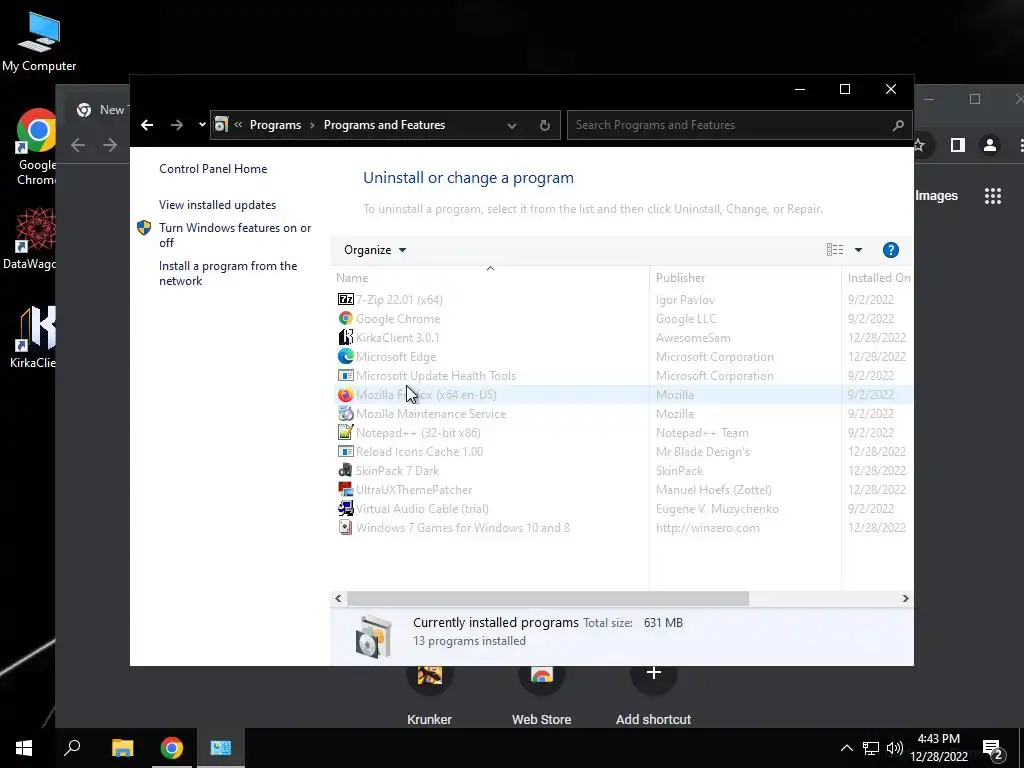This screenshot has height=768, width=1024.
Task: Open View installed updates link
Action: tap(217, 204)
